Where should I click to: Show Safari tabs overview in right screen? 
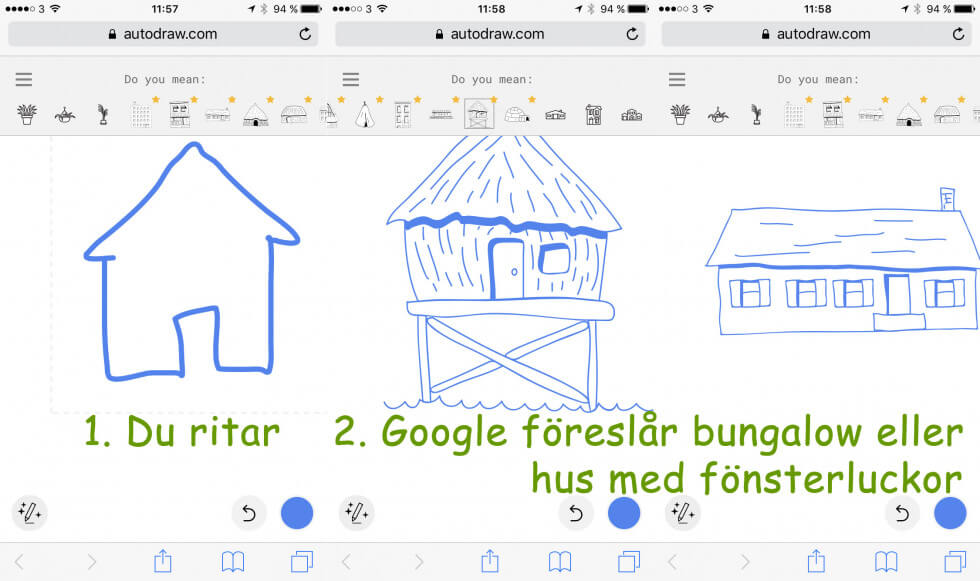955,561
